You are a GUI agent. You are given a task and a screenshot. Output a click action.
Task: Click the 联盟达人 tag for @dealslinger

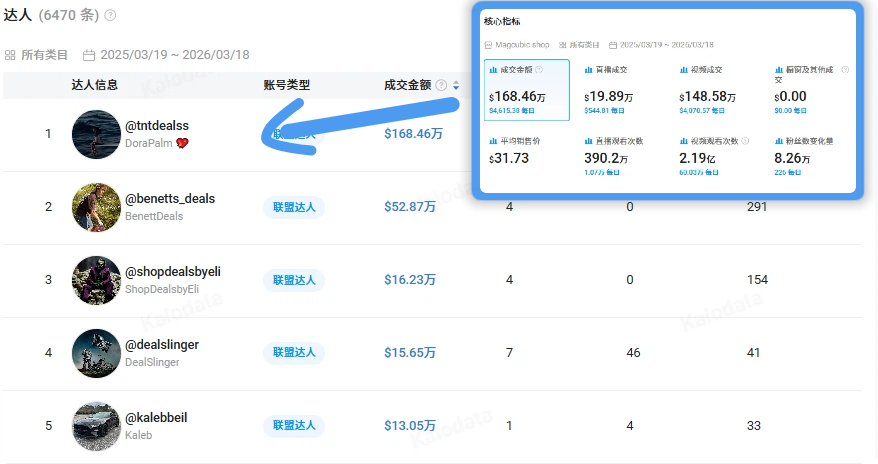coord(294,352)
